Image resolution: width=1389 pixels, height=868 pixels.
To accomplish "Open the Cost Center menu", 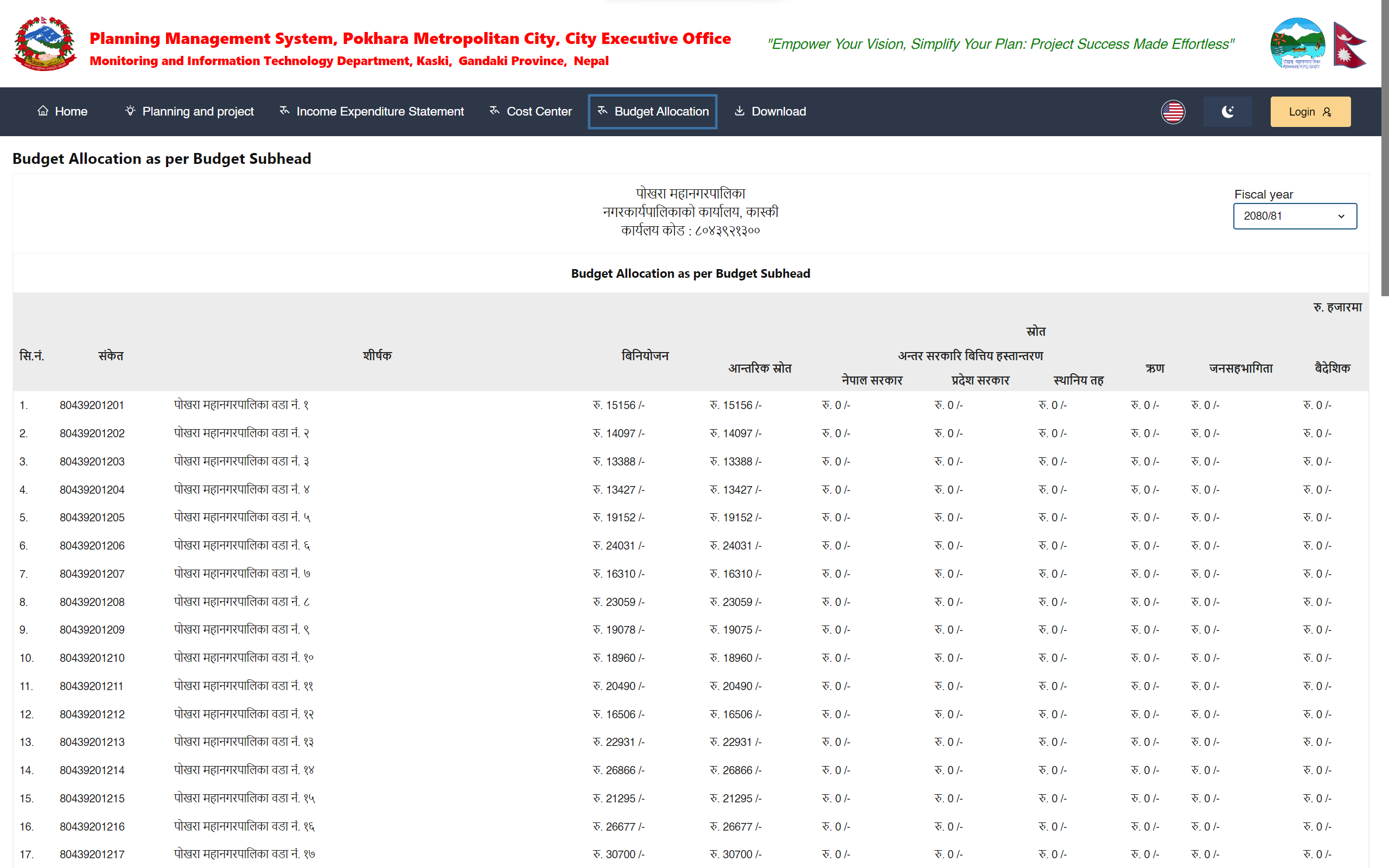I will point(538,111).
